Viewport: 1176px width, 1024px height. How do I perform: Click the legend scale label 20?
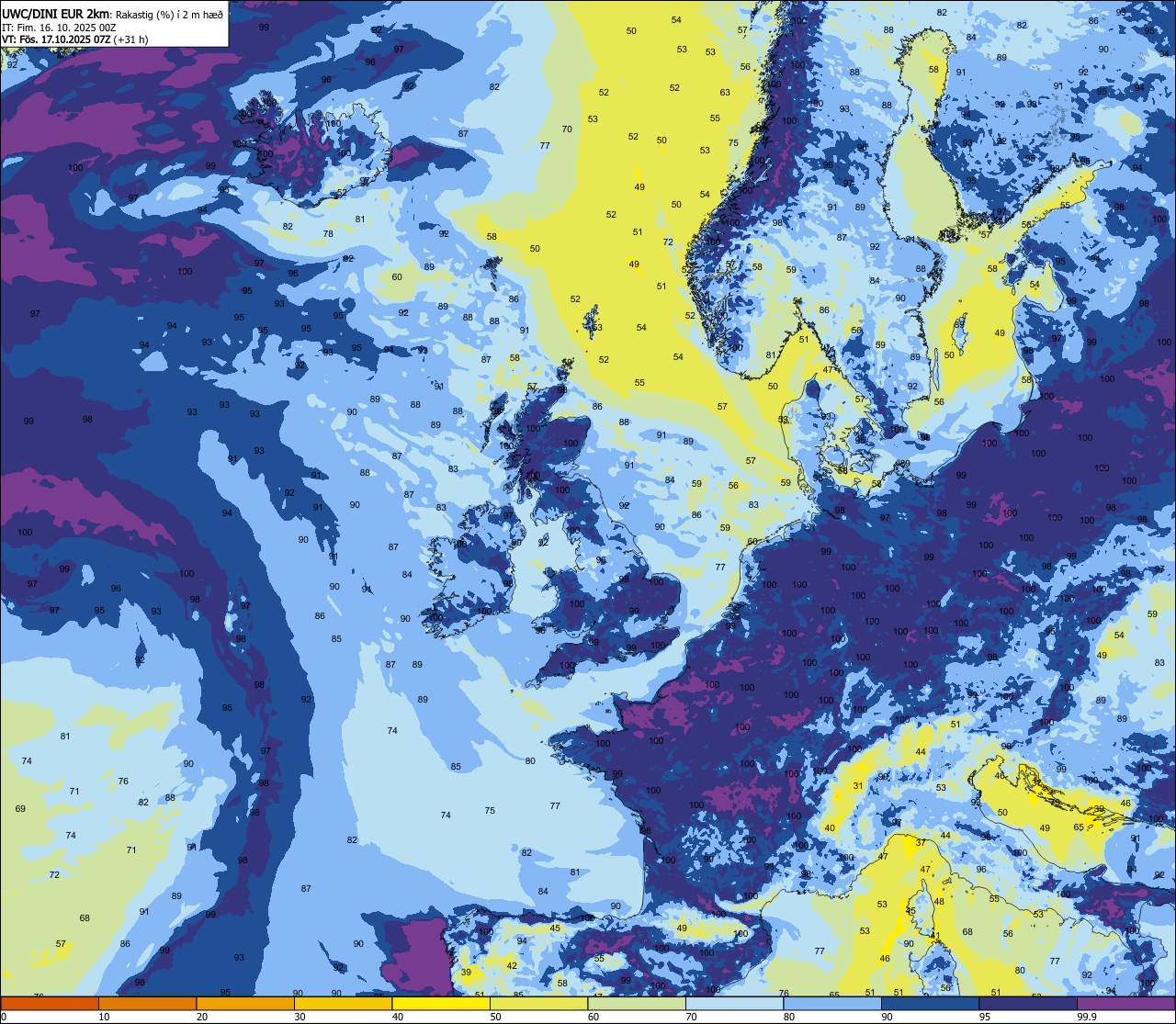coord(202,1017)
